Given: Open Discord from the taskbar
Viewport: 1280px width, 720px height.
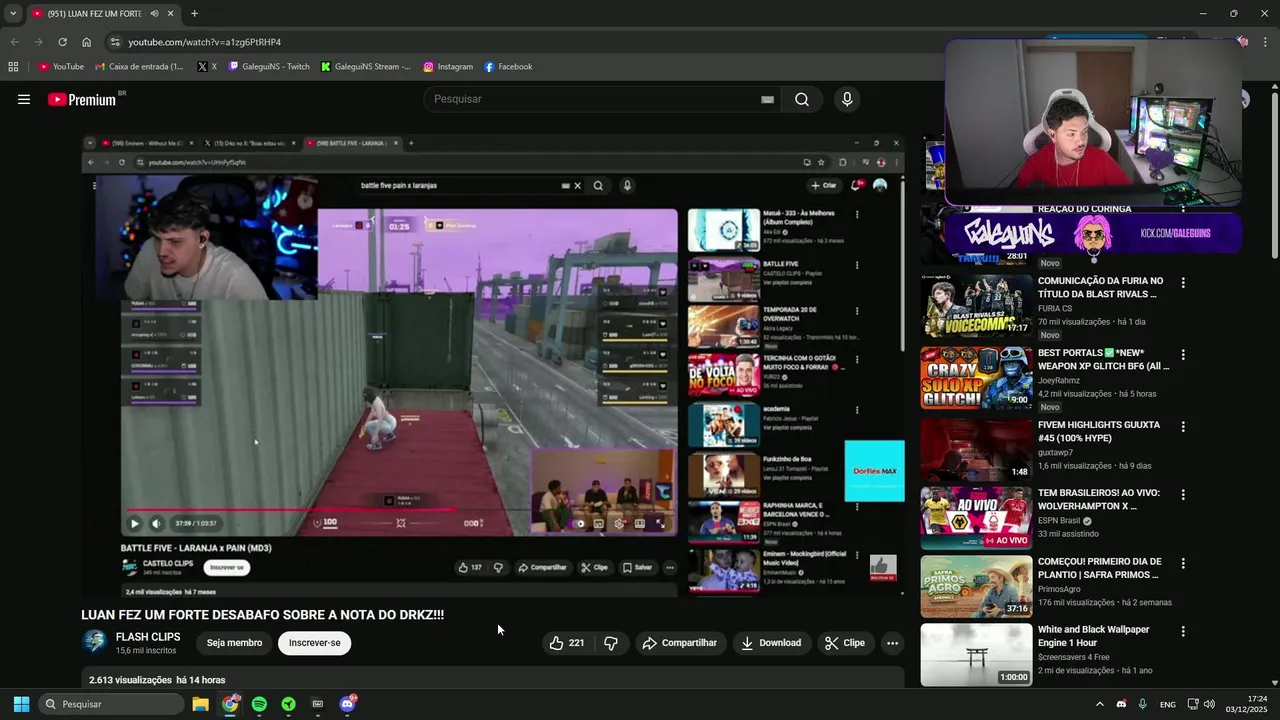Looking at the screenshot, I should click(347, 704).
